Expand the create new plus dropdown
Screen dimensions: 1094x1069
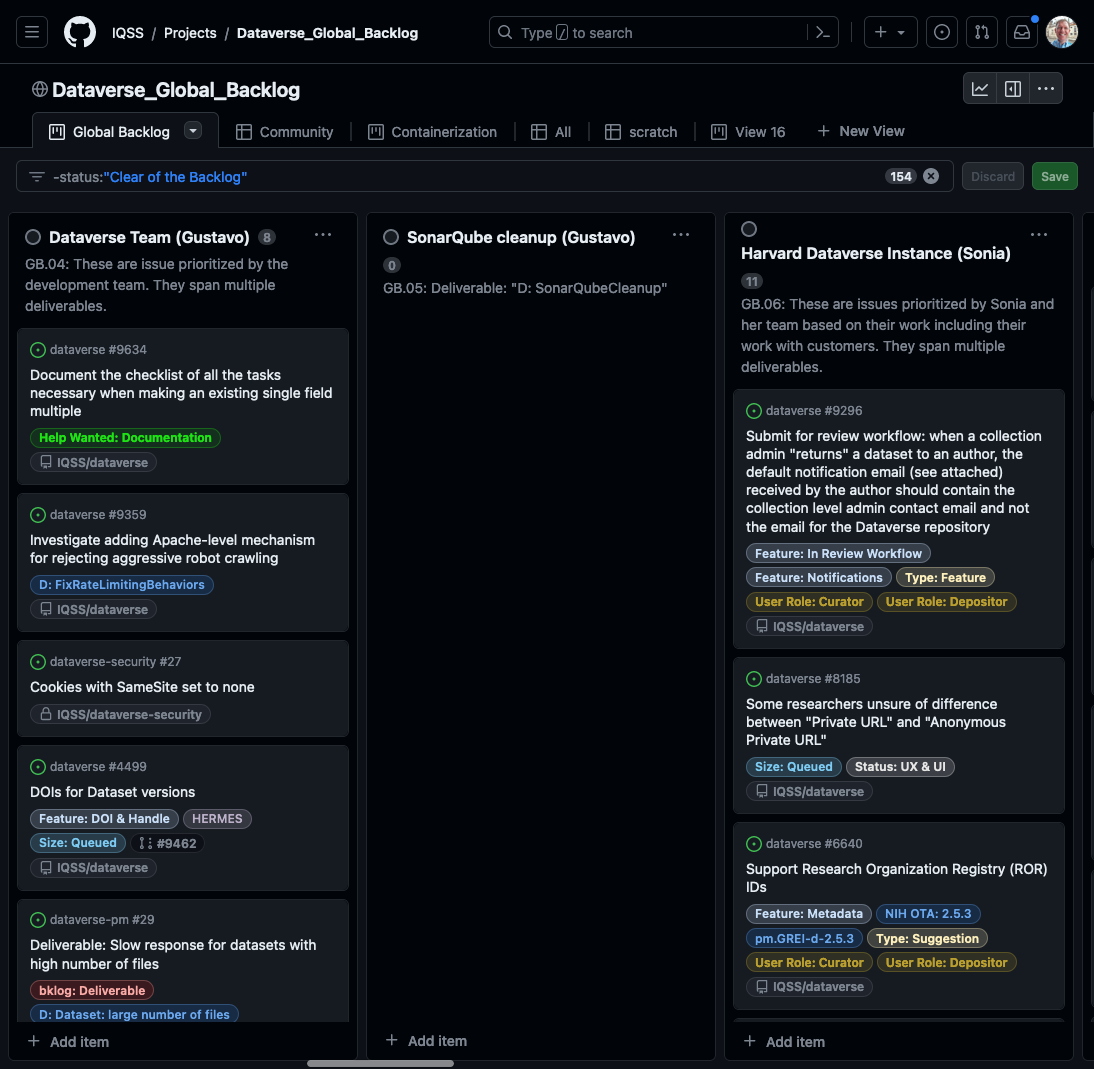click(890, 33)
